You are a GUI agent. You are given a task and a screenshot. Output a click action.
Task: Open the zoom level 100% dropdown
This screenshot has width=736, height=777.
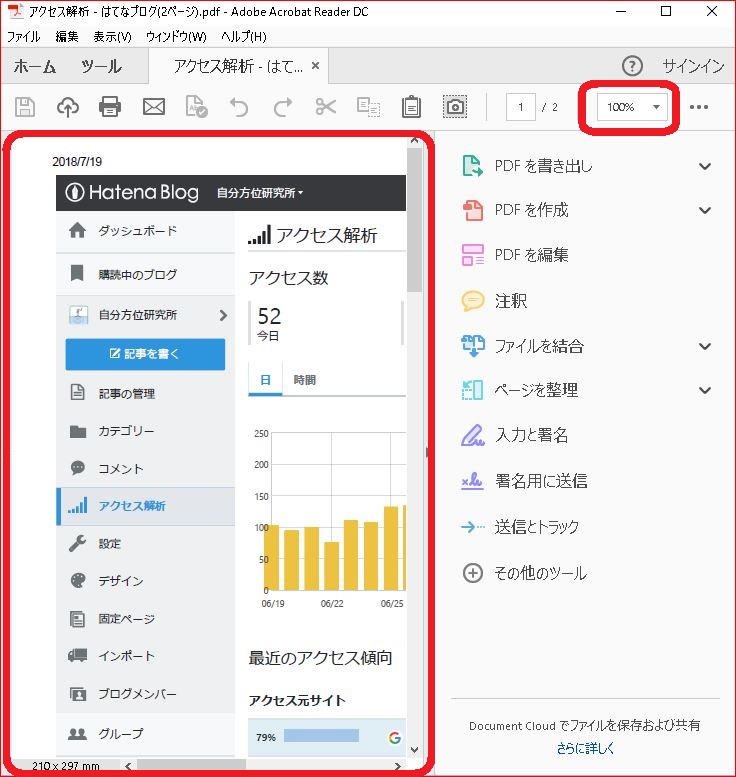click(x=631, y=107)
